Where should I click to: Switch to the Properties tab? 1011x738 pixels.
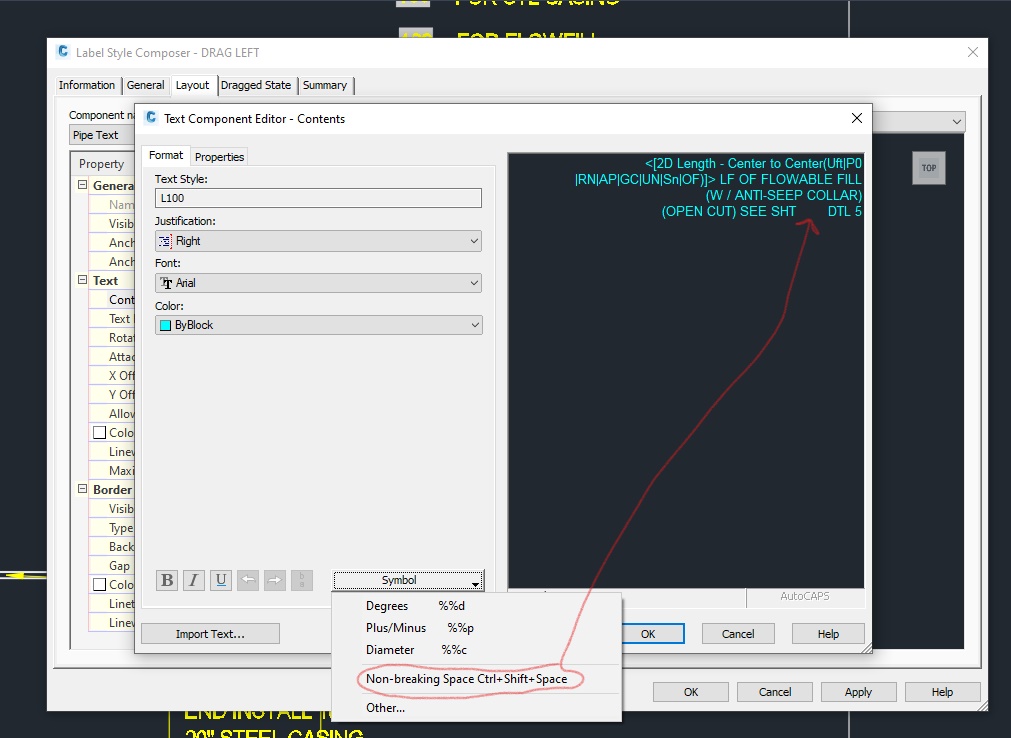[219, 157]
